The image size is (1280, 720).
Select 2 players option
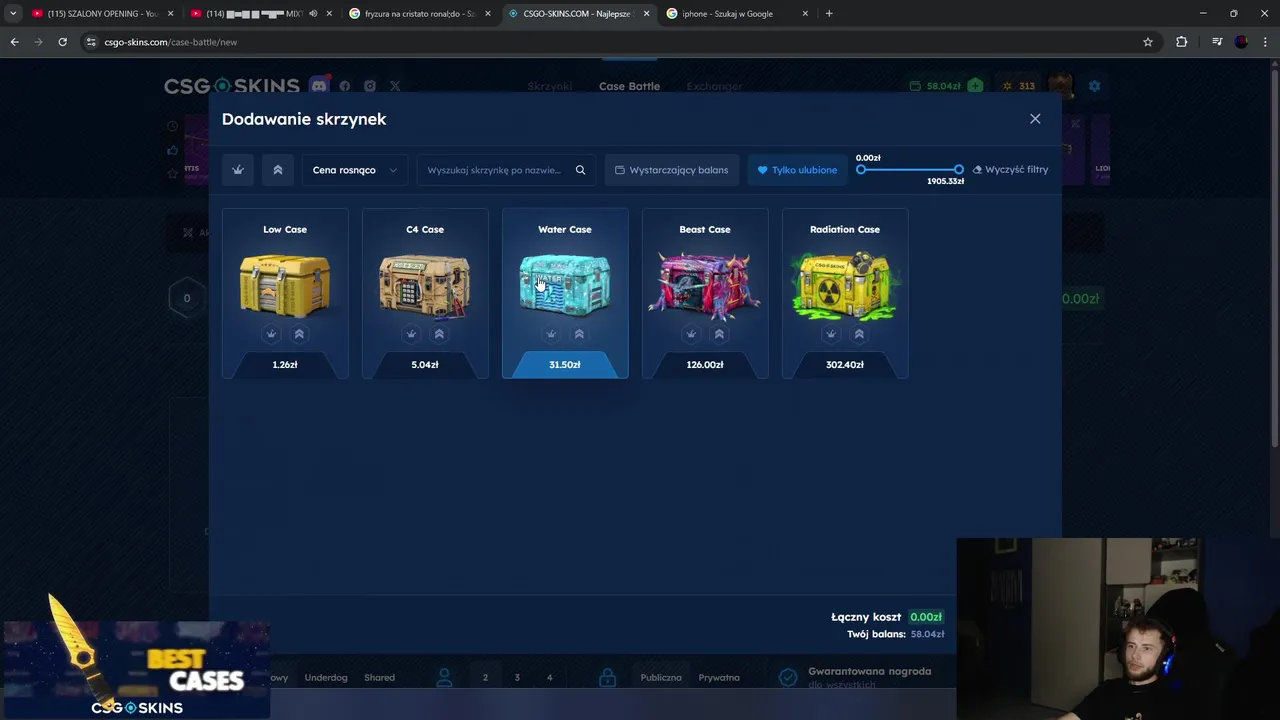485,678
